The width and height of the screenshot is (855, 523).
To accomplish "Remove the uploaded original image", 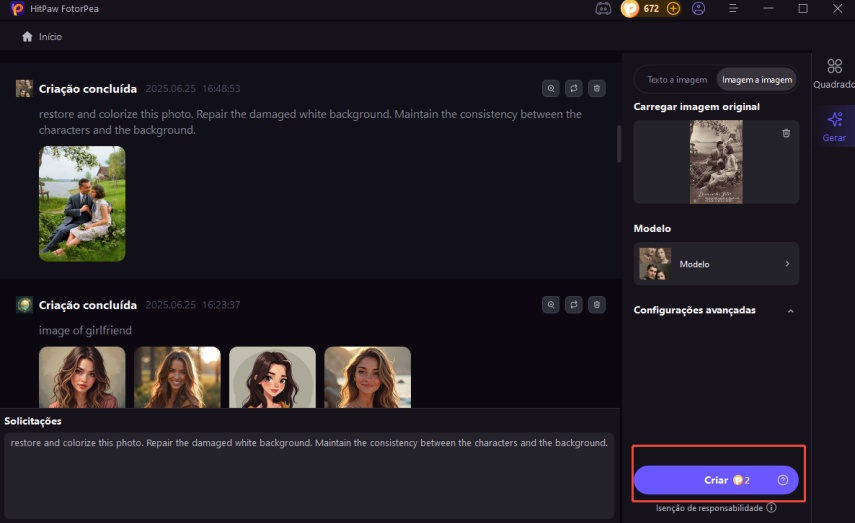I will pos(786,133).
